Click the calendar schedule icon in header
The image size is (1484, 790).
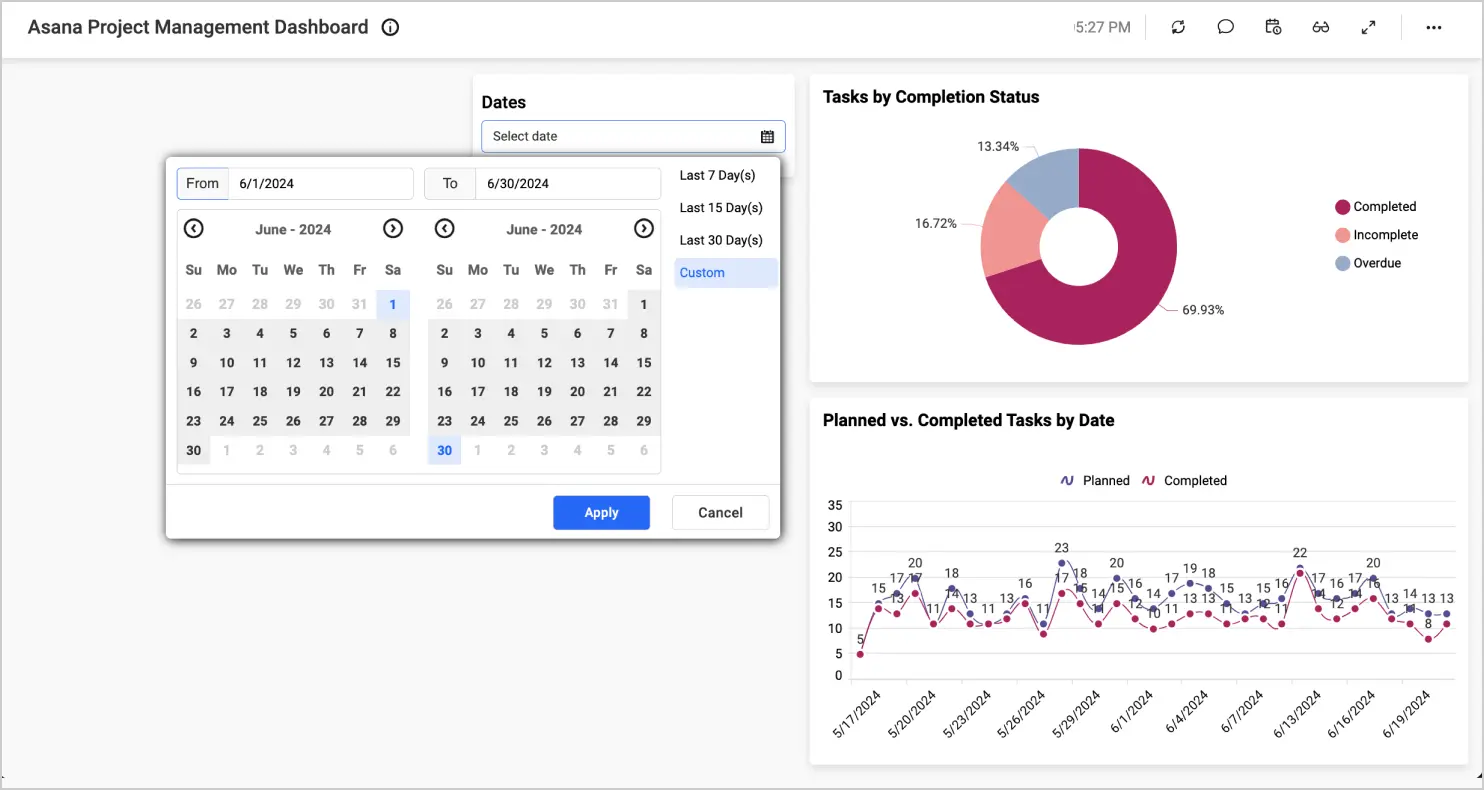pos(1273,28)
